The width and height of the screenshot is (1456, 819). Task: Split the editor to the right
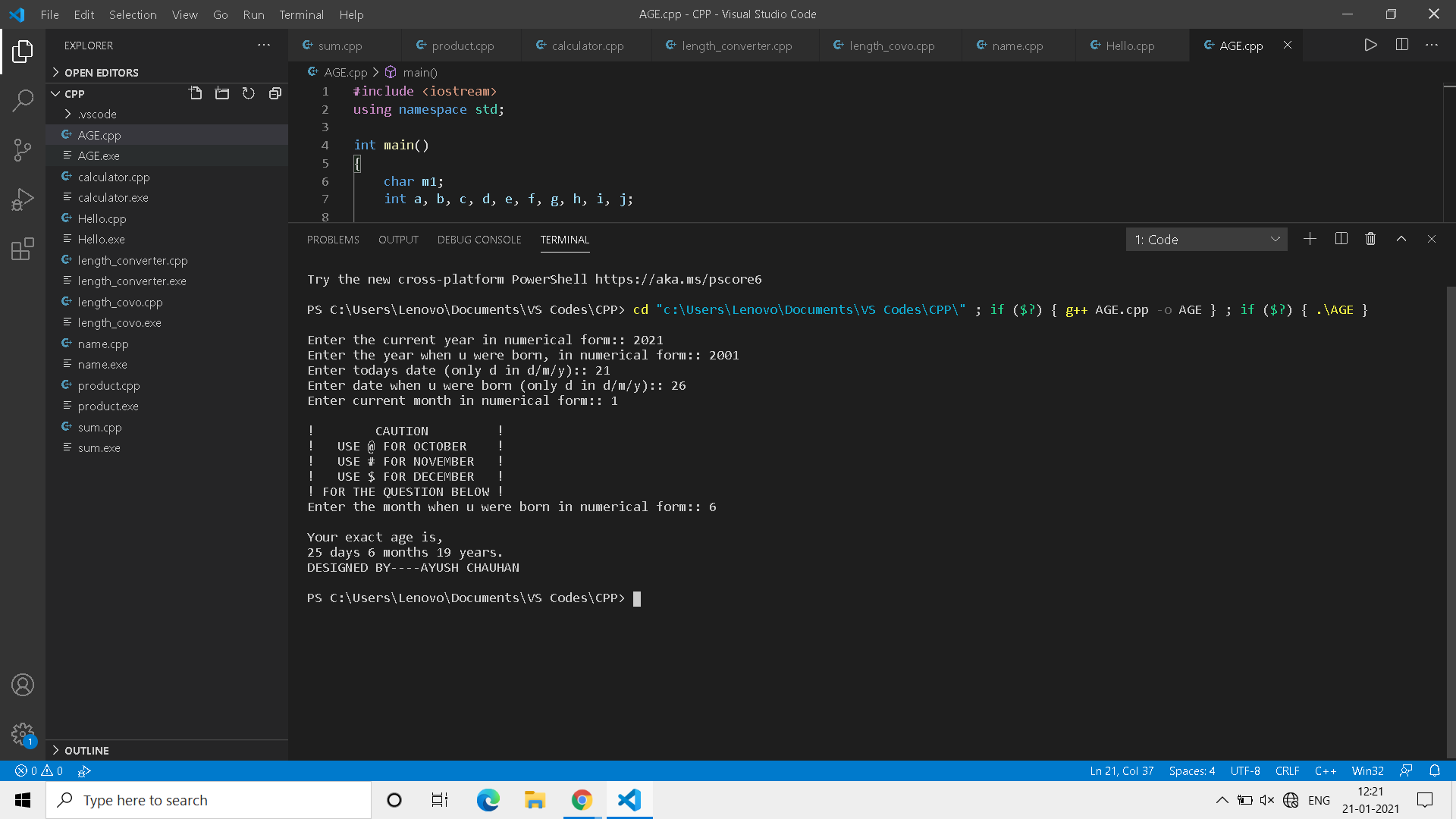point(1402,45)
